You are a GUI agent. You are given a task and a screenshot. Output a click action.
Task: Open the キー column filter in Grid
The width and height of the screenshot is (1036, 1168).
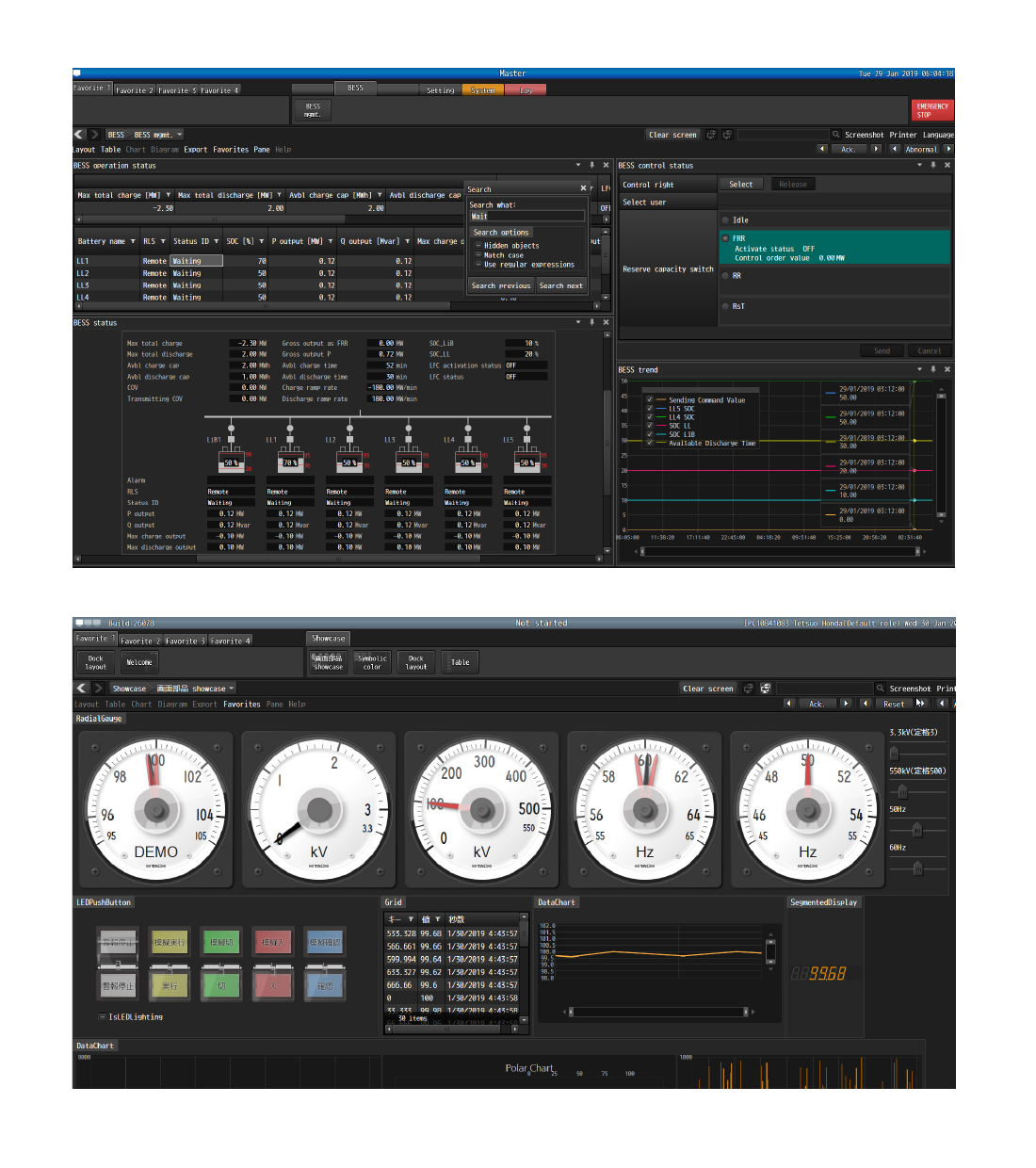coord(411,919)
